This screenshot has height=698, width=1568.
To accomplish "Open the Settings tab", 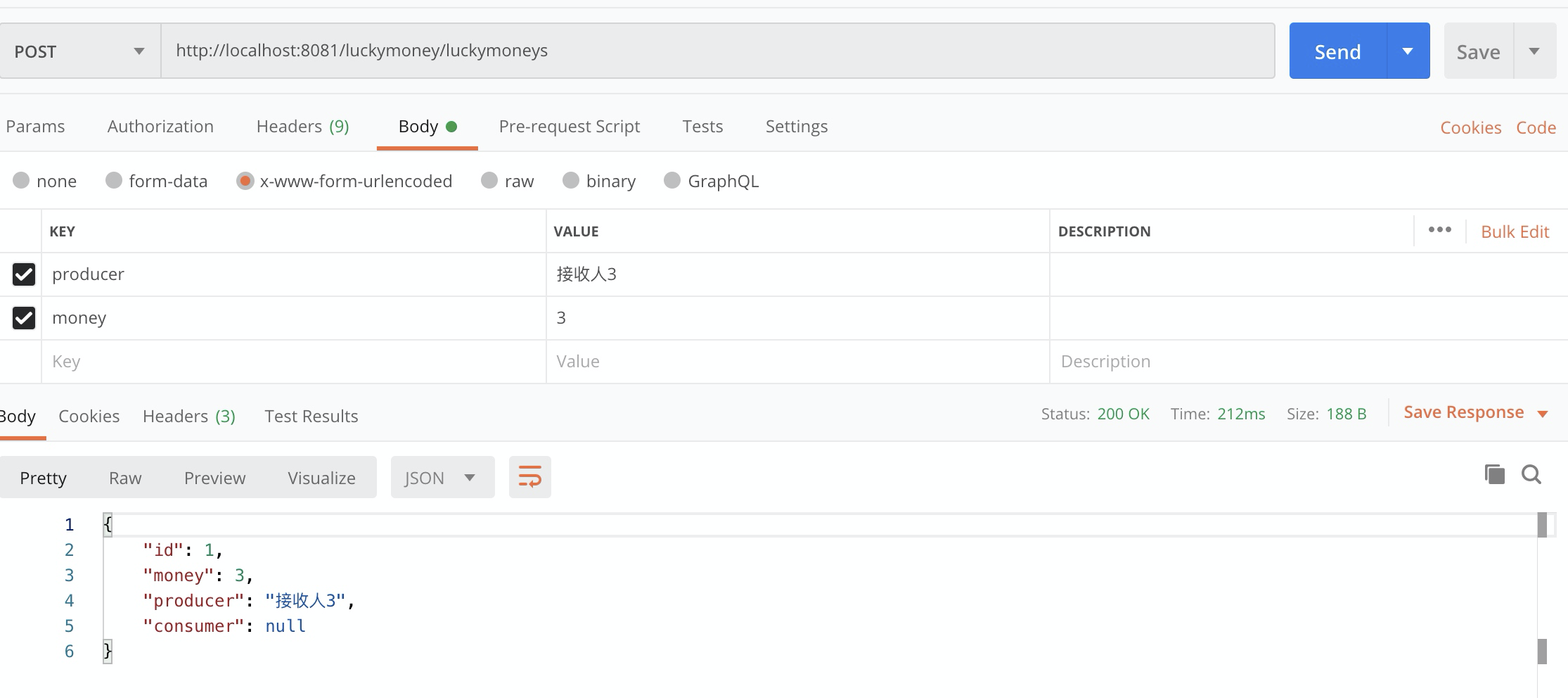I will [796, 127].
